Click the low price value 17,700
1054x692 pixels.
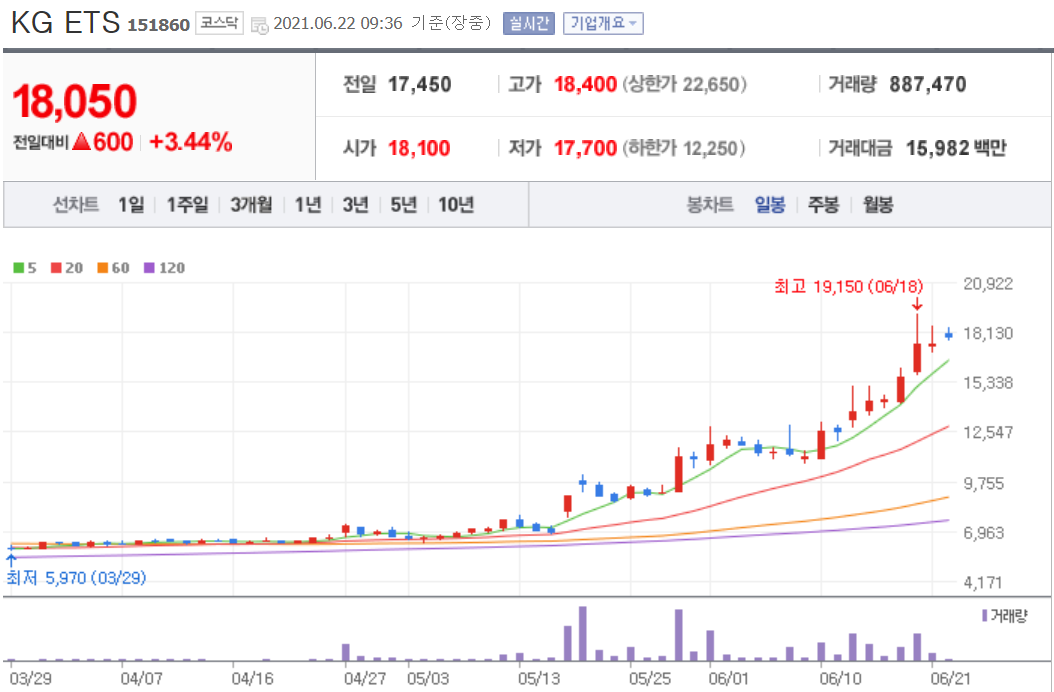(x=585, y=148)
